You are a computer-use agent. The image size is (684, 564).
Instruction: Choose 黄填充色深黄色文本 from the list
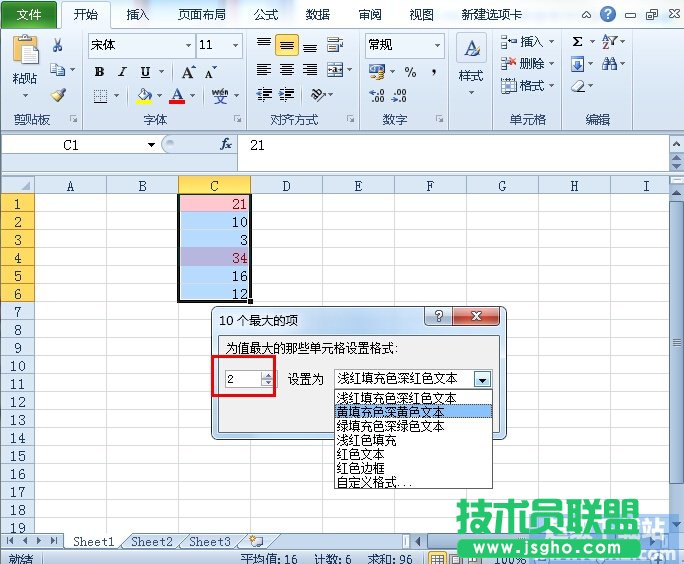[391, 411]
